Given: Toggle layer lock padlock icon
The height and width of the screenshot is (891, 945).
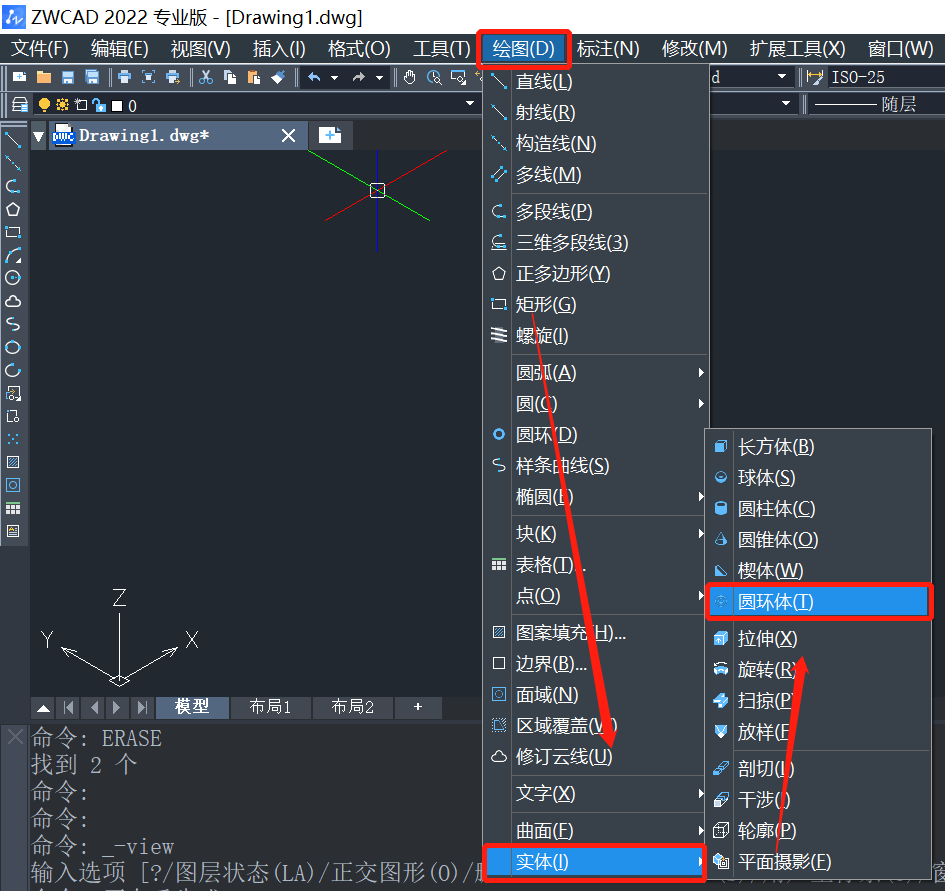Looking at the screenshot, I should click(99, 105).
